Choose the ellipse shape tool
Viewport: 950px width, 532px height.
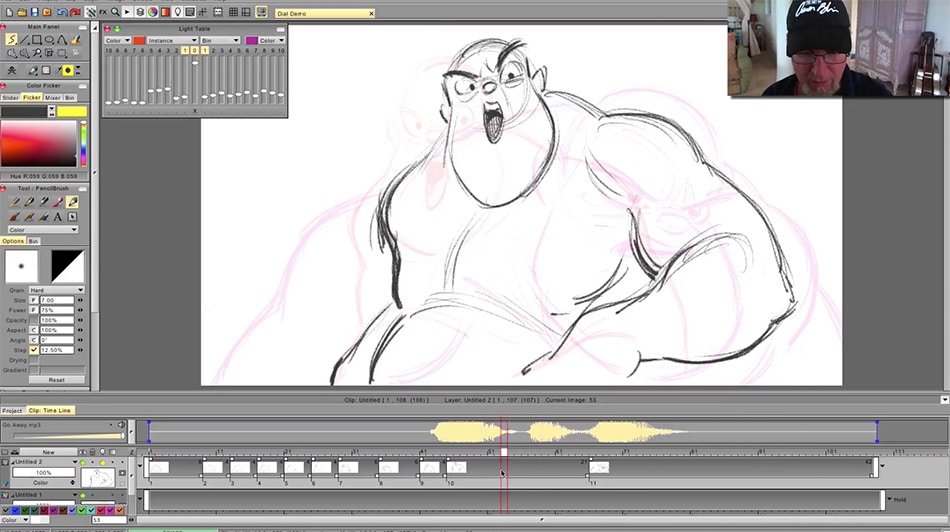pos(50,40)
